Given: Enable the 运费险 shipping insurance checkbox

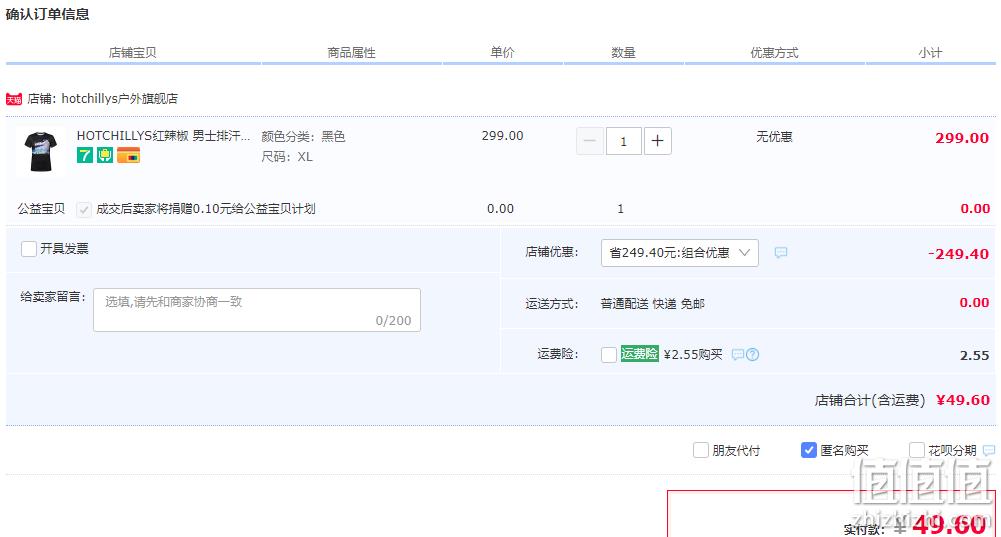Looking at the screenshot, I should pyautogui.click(x=609, y=354).
